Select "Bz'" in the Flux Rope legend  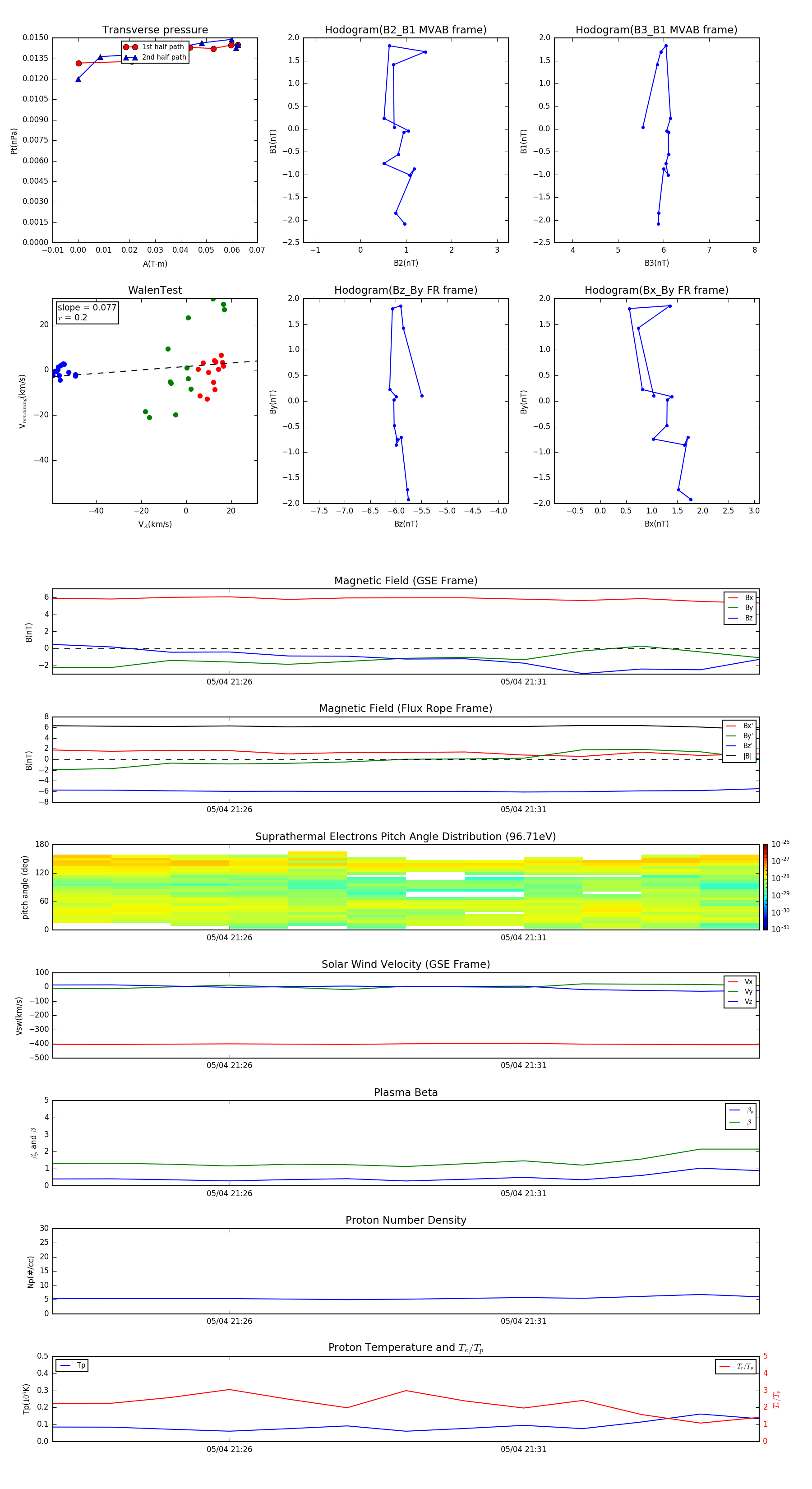coord(740,746)
